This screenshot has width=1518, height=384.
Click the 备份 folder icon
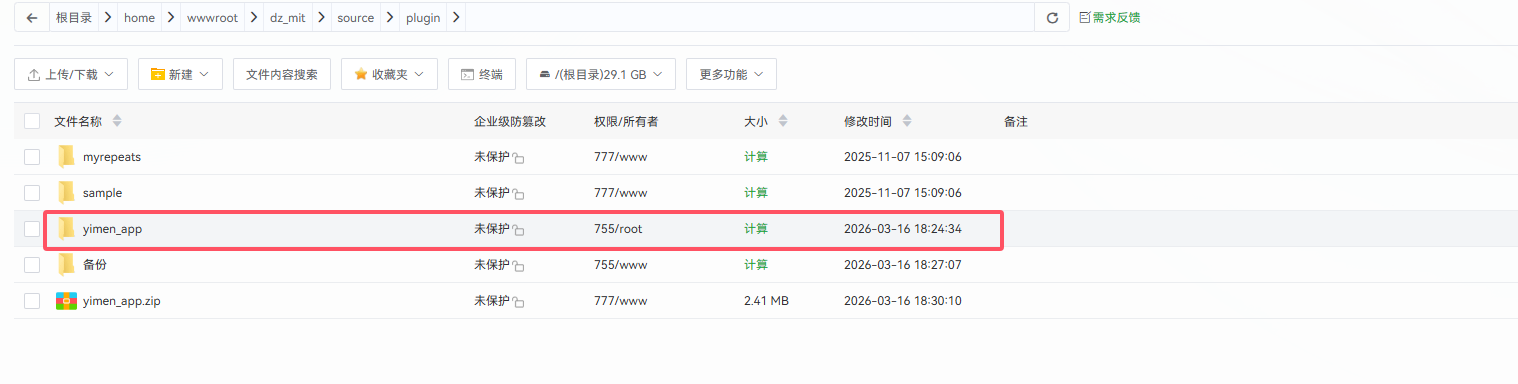pos(66,265)
